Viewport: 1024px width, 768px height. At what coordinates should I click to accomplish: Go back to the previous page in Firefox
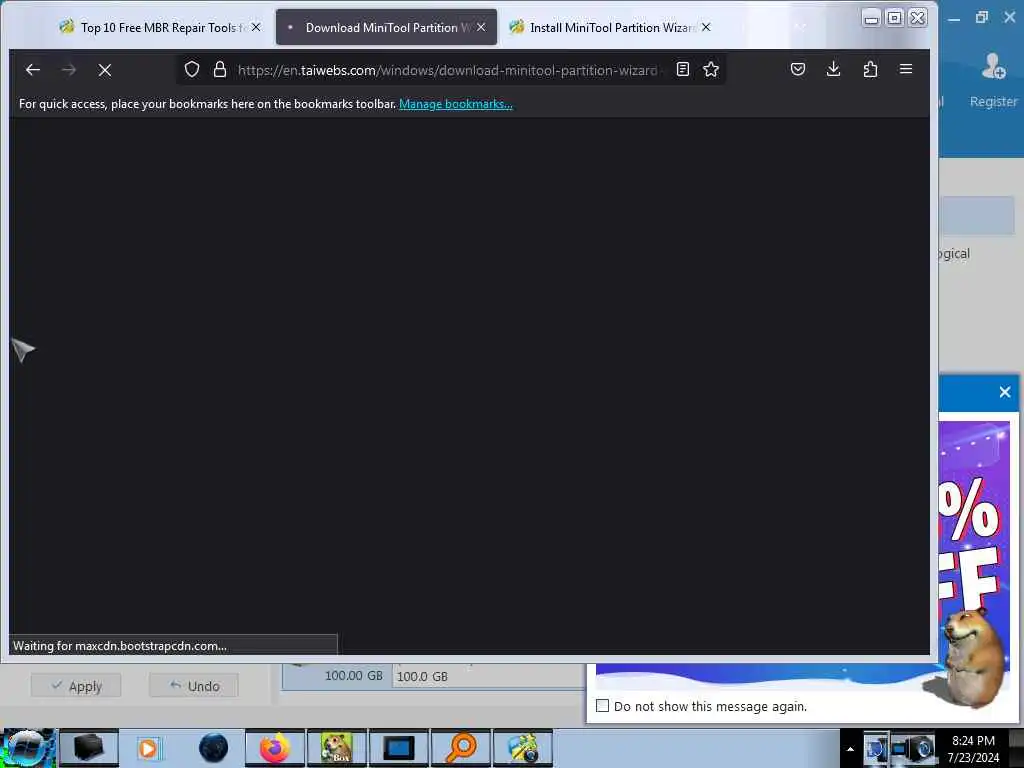[33, 70]
